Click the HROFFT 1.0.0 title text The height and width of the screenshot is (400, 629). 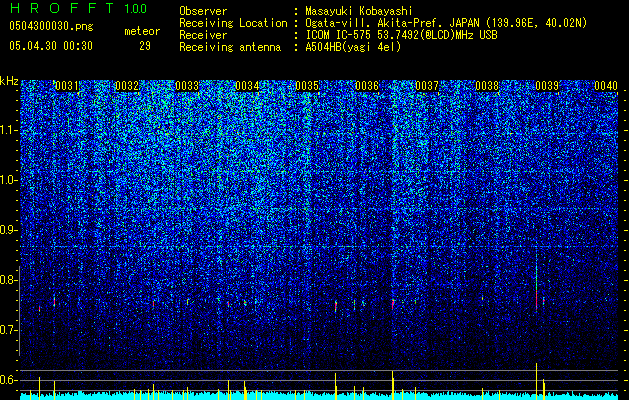(78, 8)
